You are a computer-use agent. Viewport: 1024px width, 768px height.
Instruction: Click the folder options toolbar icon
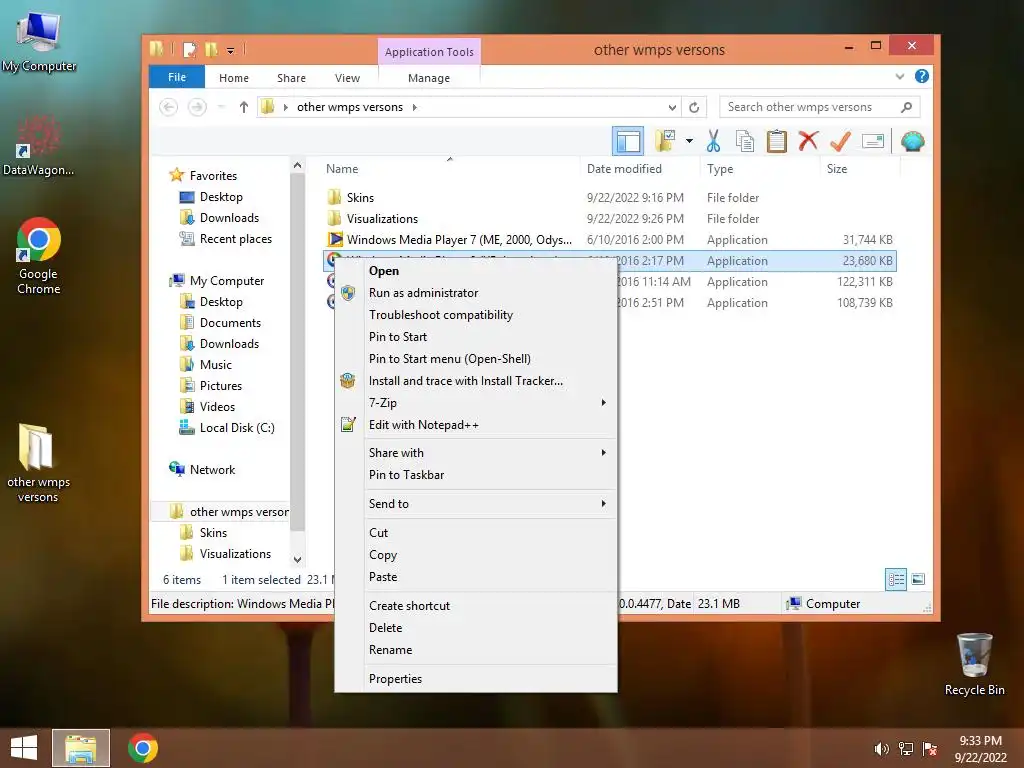665,140
